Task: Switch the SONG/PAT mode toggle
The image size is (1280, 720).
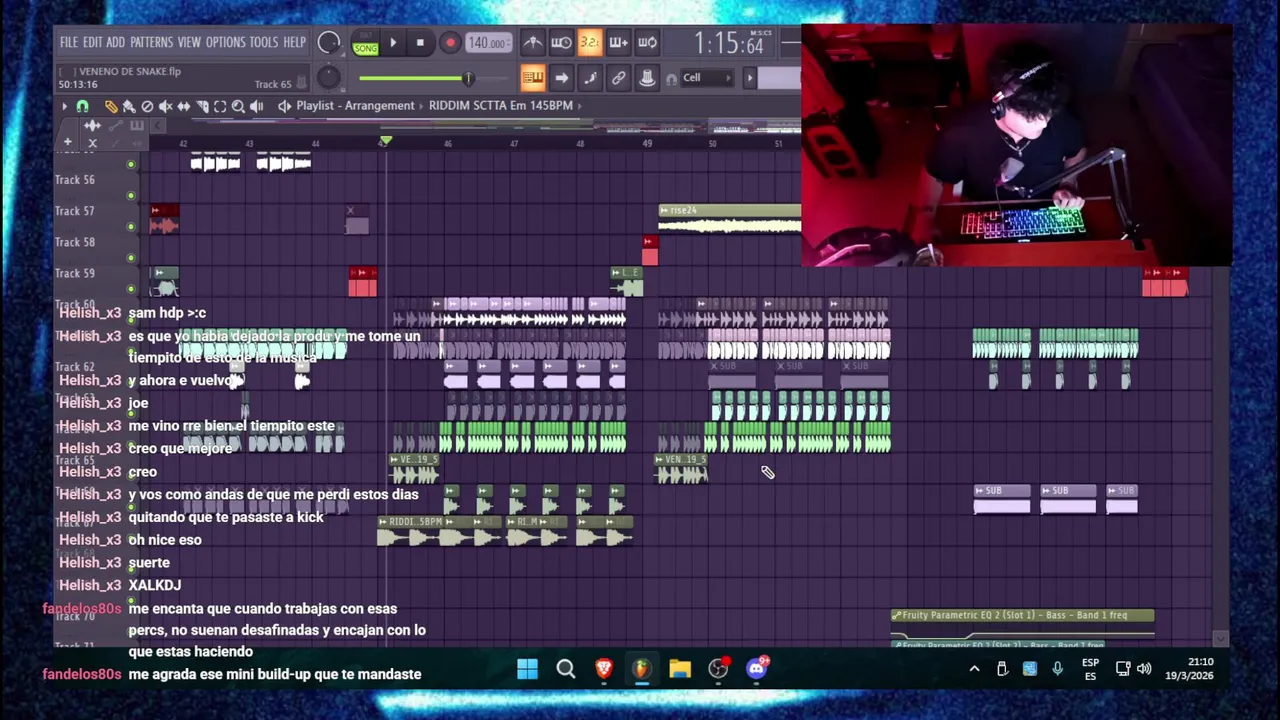Action: coord(365,44)
